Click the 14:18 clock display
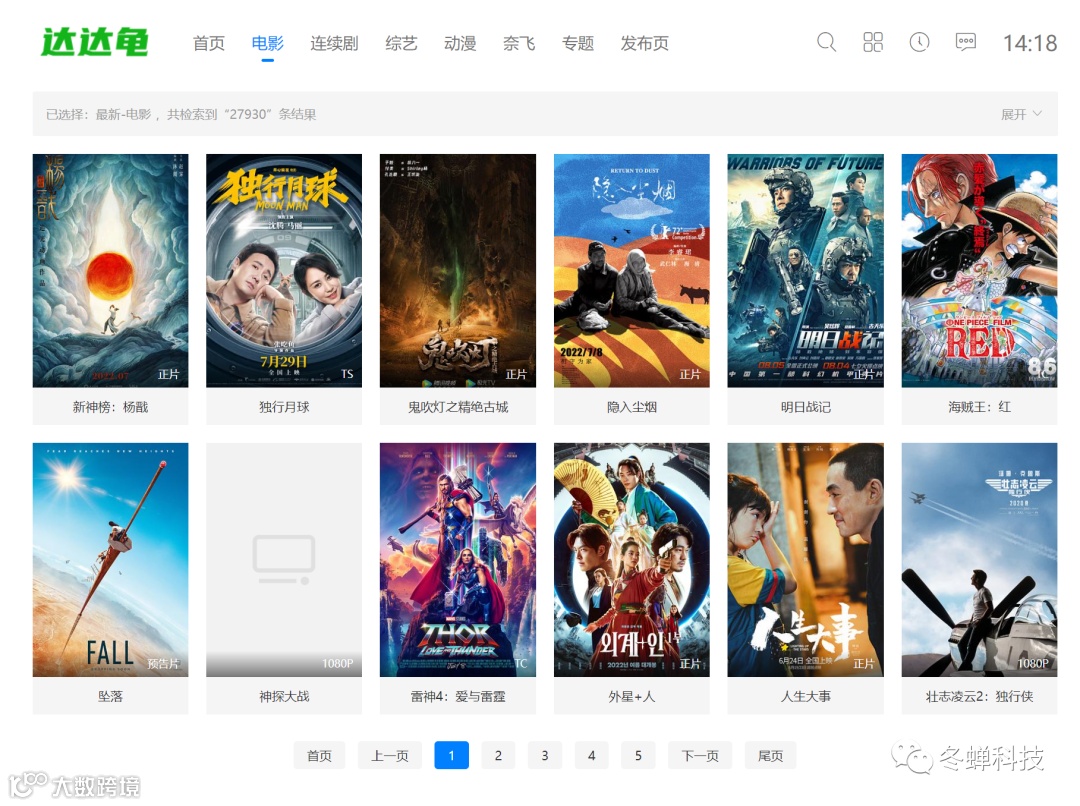Image resolution: width=1080 pixels, height=806 pixels. (1030, 43)
